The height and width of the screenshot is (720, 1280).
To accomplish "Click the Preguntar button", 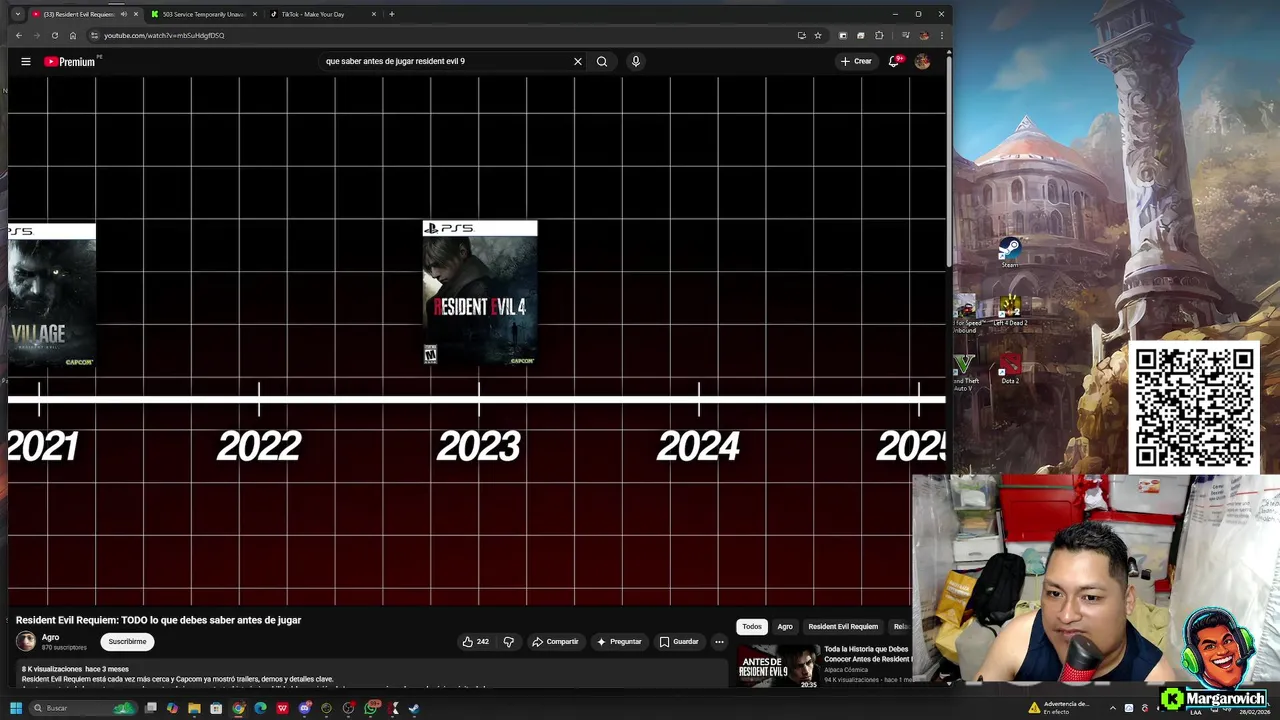I will coord(619,641).
